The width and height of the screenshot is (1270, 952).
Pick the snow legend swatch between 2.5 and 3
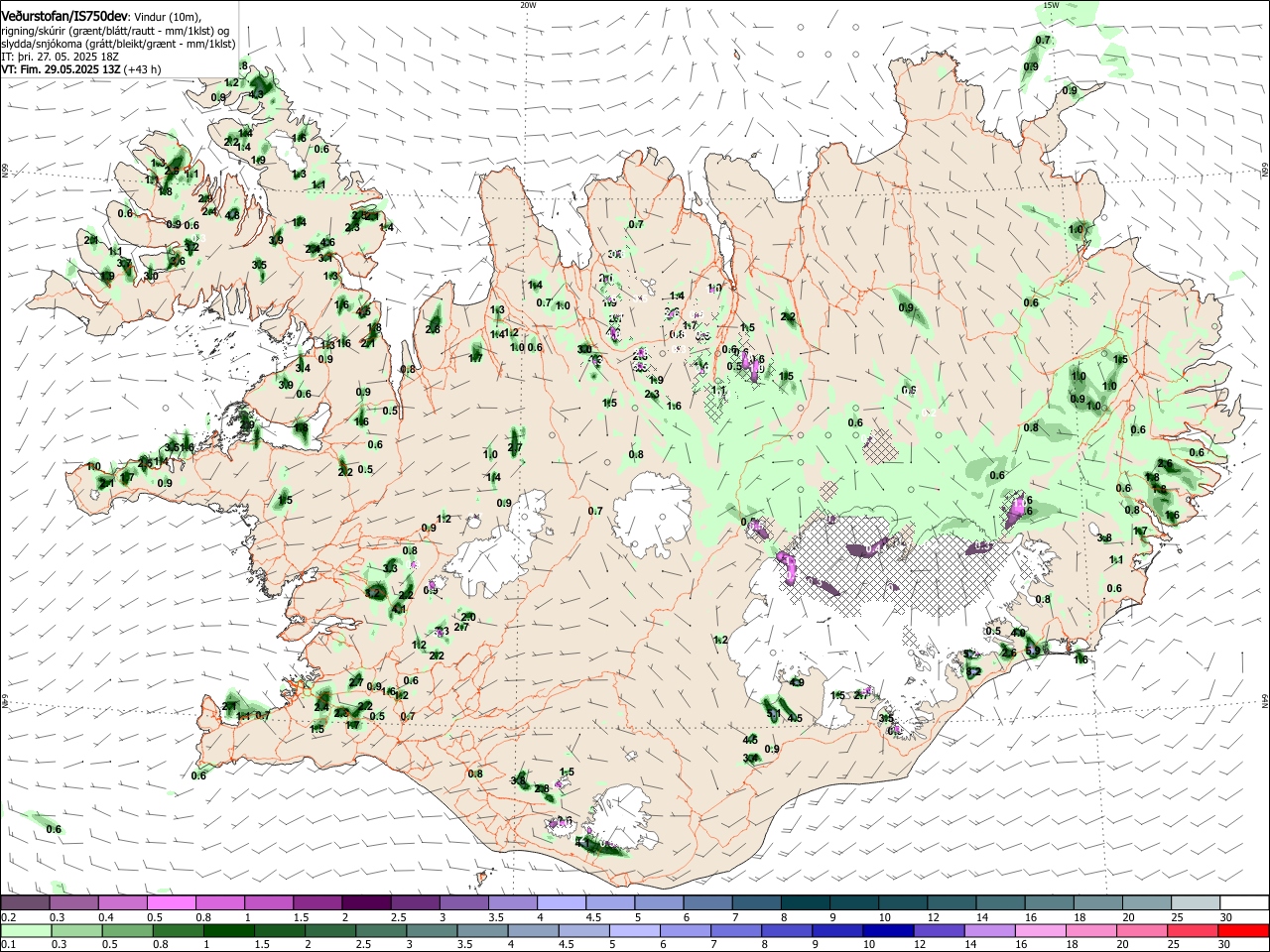click(415, 903)
